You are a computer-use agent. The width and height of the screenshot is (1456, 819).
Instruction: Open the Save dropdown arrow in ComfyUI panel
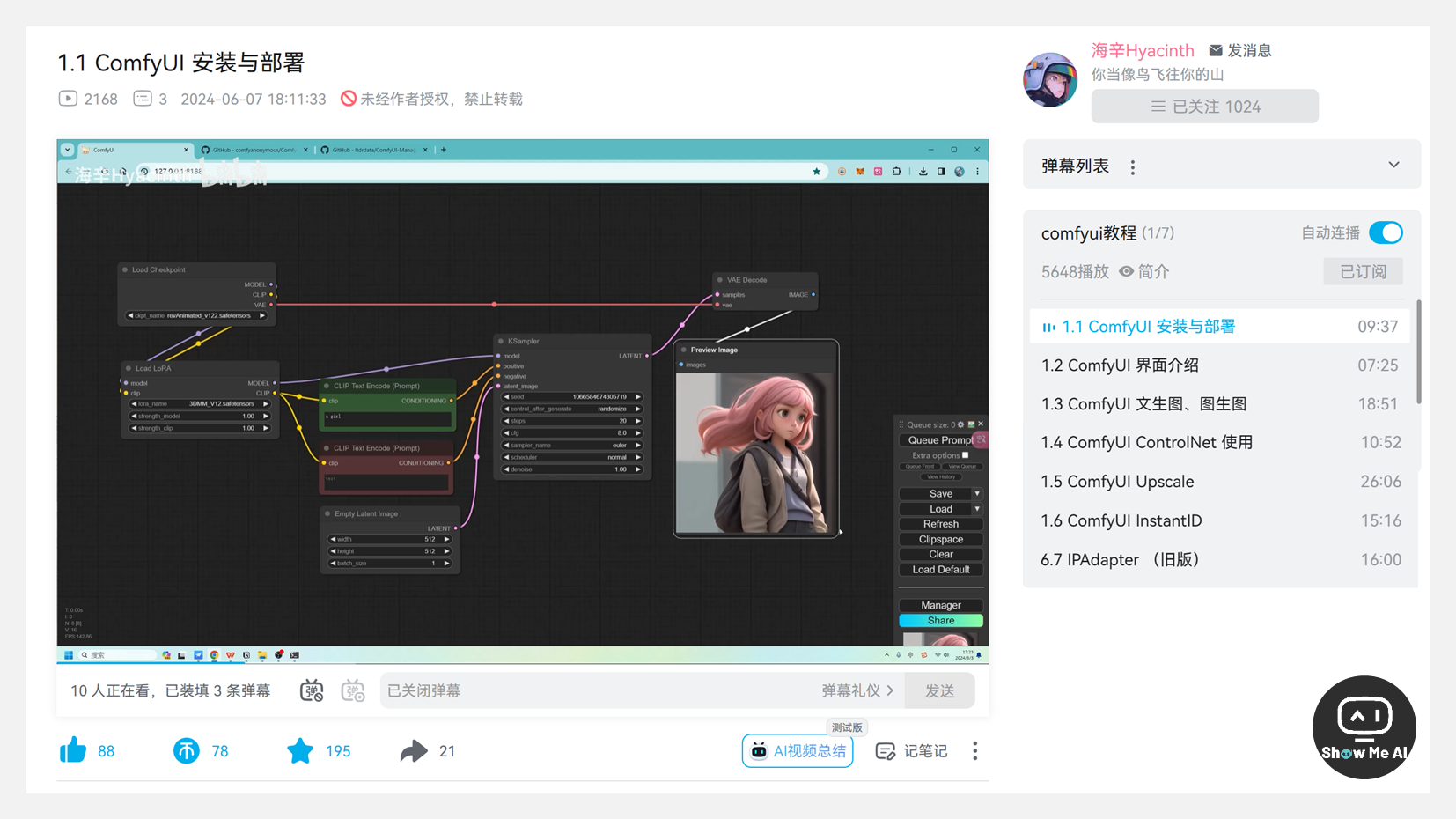(x=978, y=493)
